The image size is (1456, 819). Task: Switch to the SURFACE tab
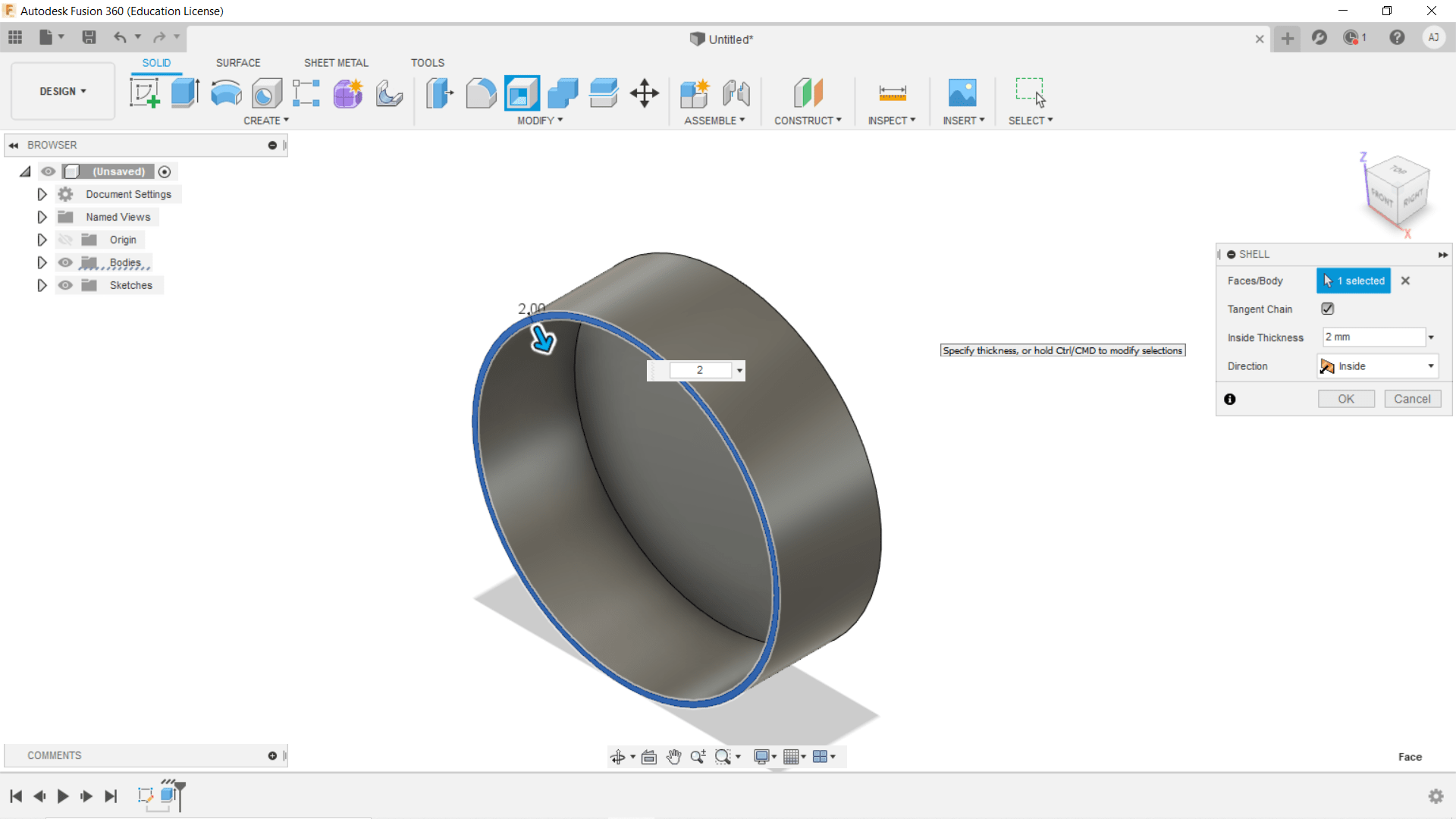(x=237, y=63)
